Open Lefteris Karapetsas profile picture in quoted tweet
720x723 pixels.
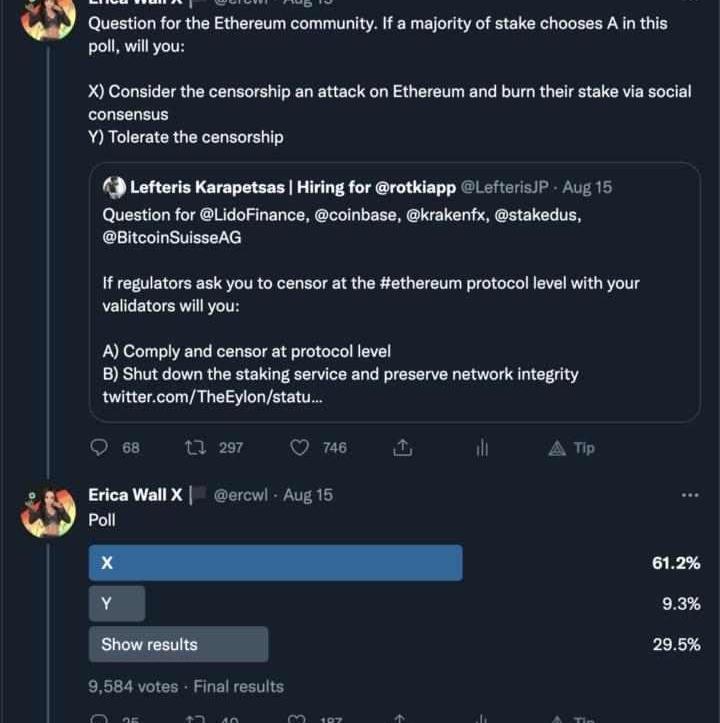(114, 188)
